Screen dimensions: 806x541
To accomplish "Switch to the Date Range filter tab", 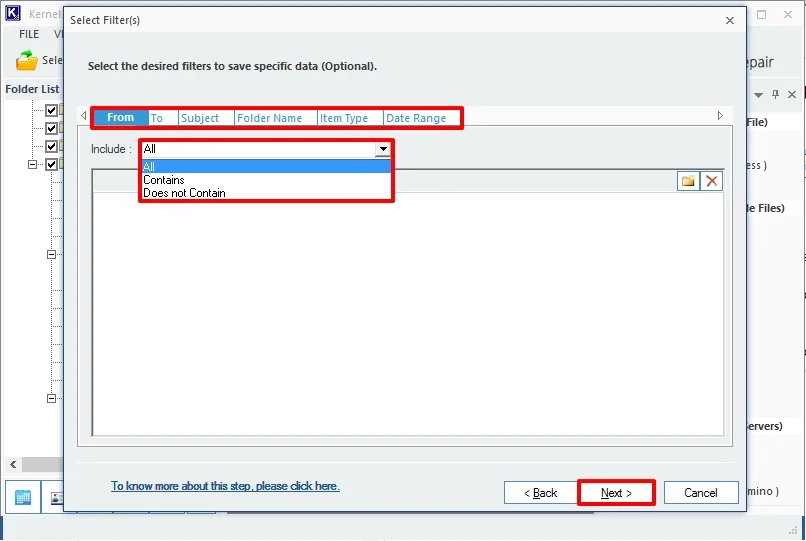I will 416,118.
